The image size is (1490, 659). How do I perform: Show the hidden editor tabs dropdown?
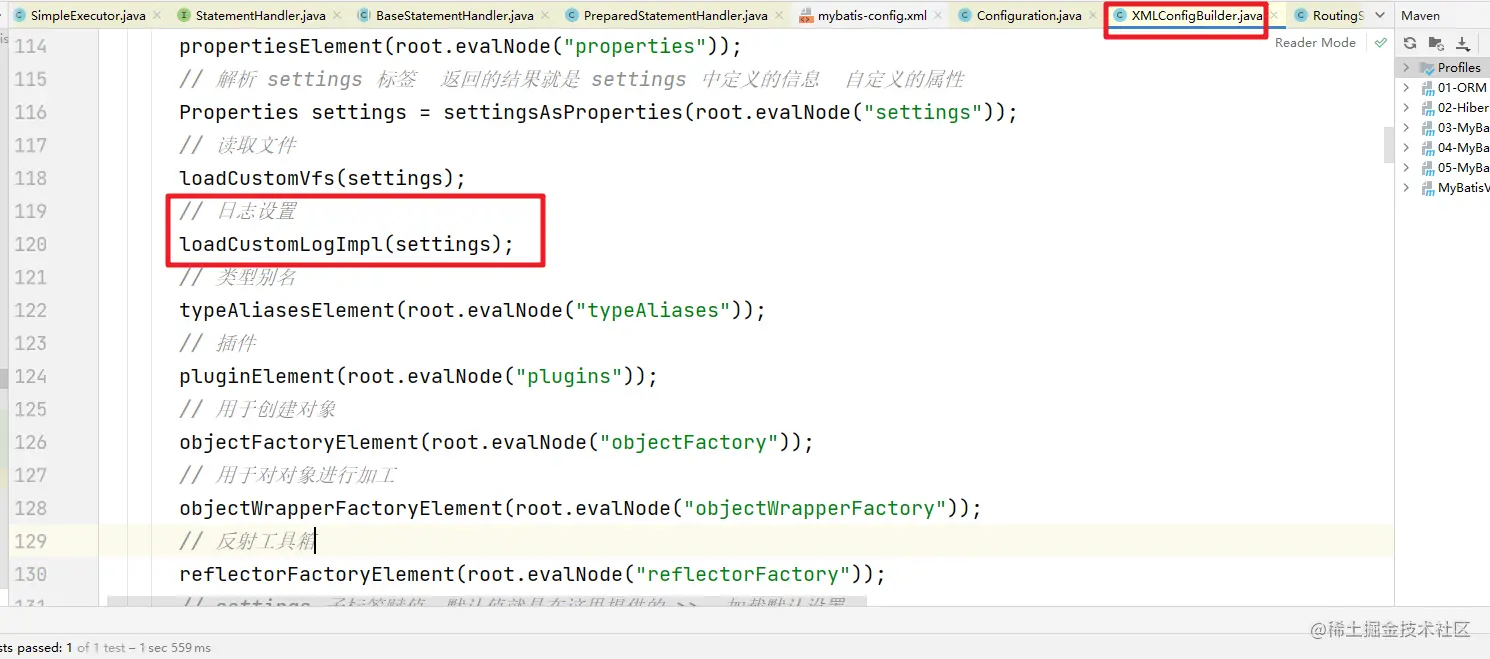click(x=1379, y=16)
